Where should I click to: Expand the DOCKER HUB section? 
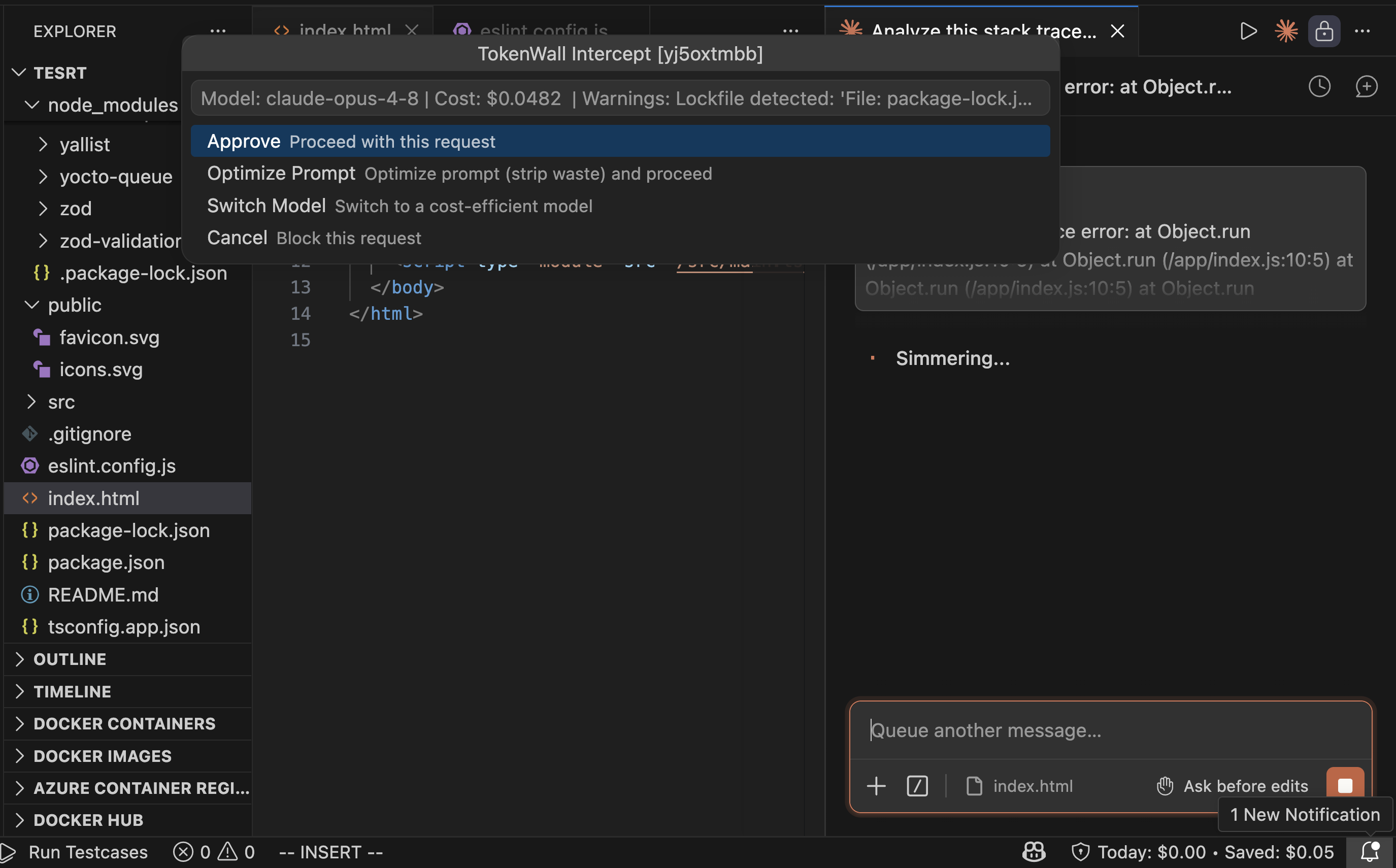coord(127,820)
